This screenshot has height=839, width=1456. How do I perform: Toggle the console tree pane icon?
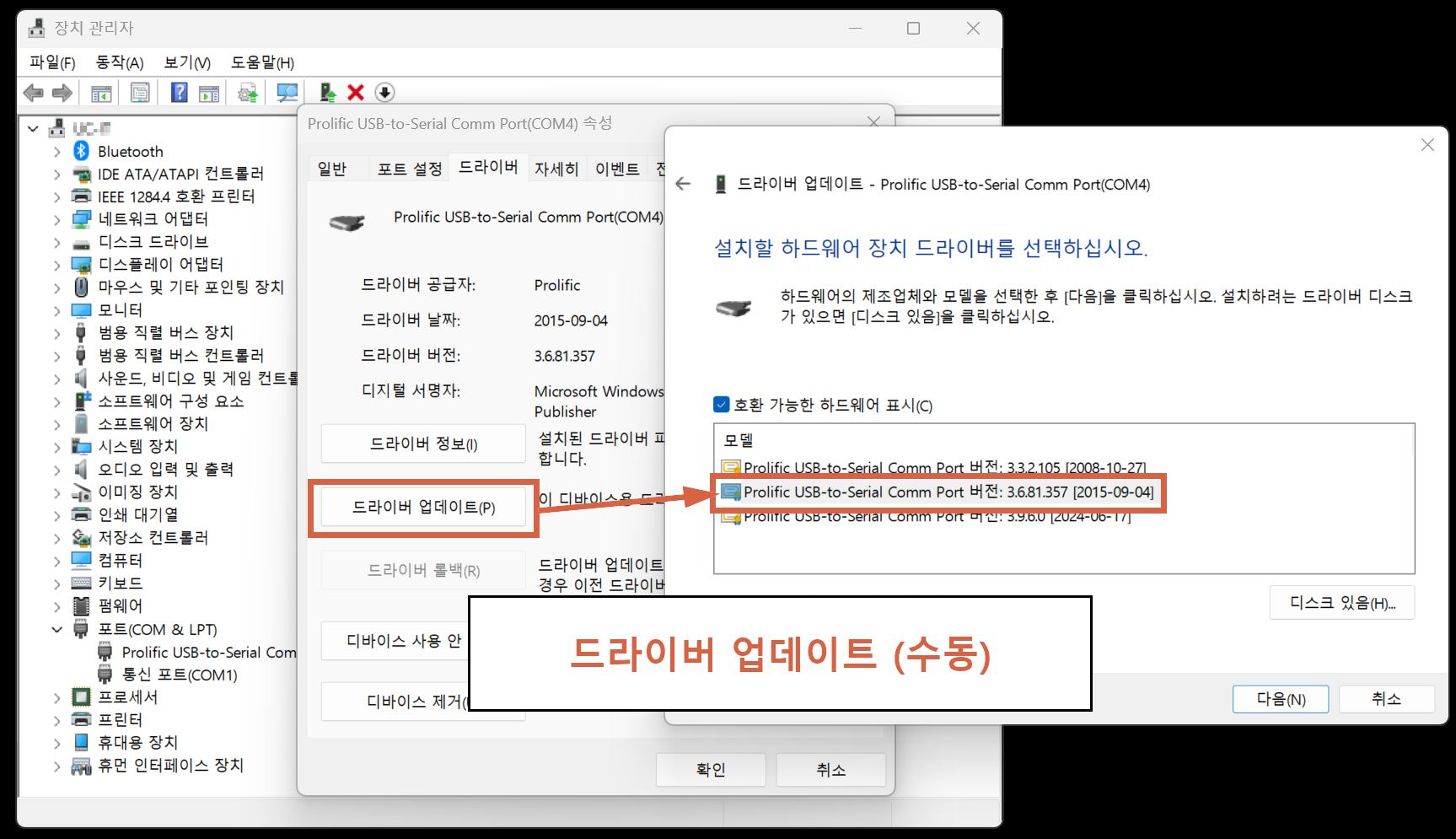(x=101, y=93)
